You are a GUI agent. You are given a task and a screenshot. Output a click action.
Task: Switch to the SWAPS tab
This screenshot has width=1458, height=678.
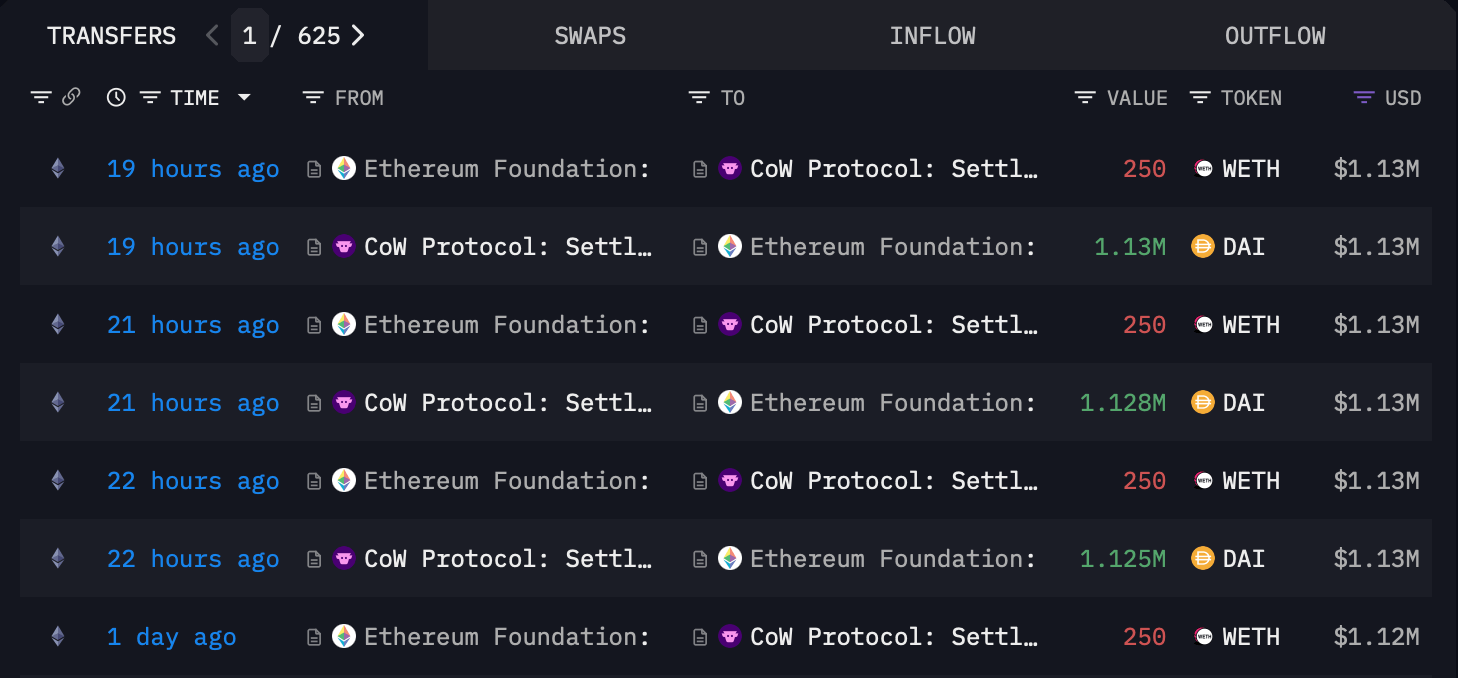pos(590,35)
